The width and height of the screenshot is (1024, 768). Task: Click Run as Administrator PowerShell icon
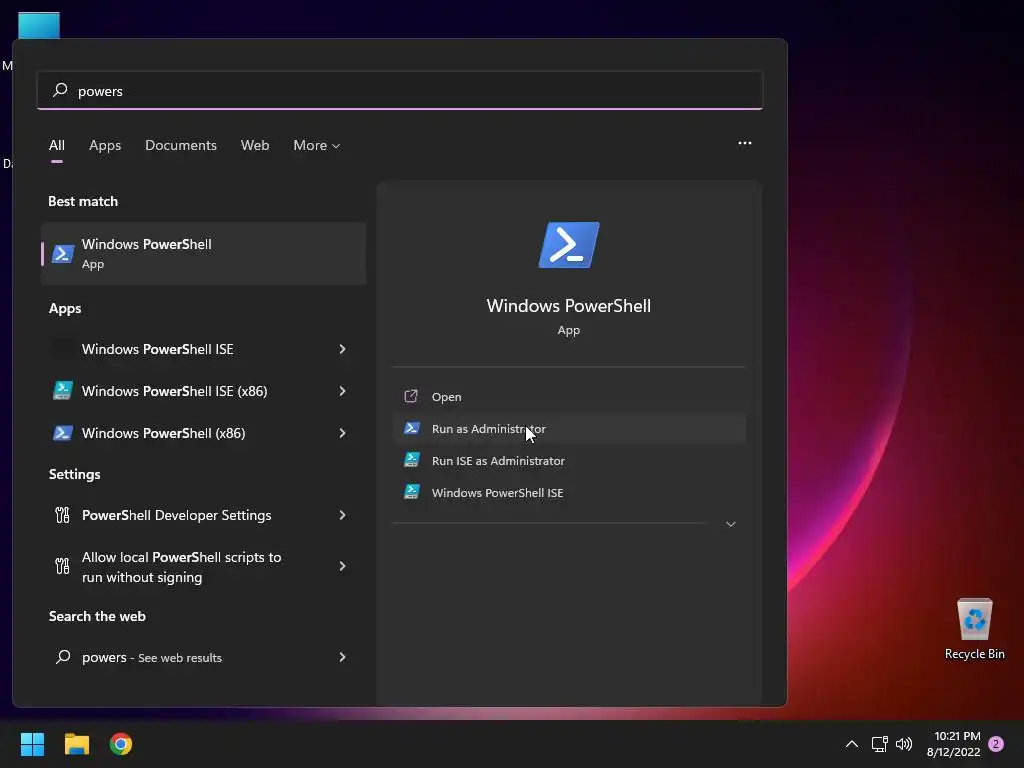point(411,428)
